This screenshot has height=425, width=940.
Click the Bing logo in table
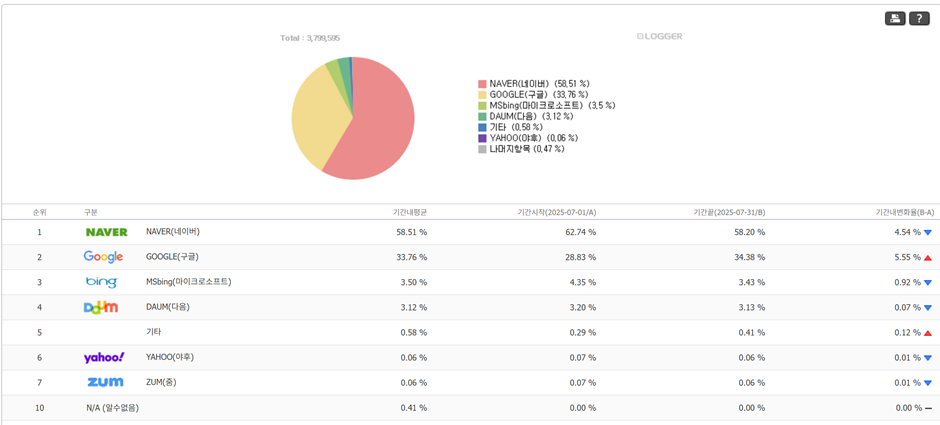pos(101,282)
